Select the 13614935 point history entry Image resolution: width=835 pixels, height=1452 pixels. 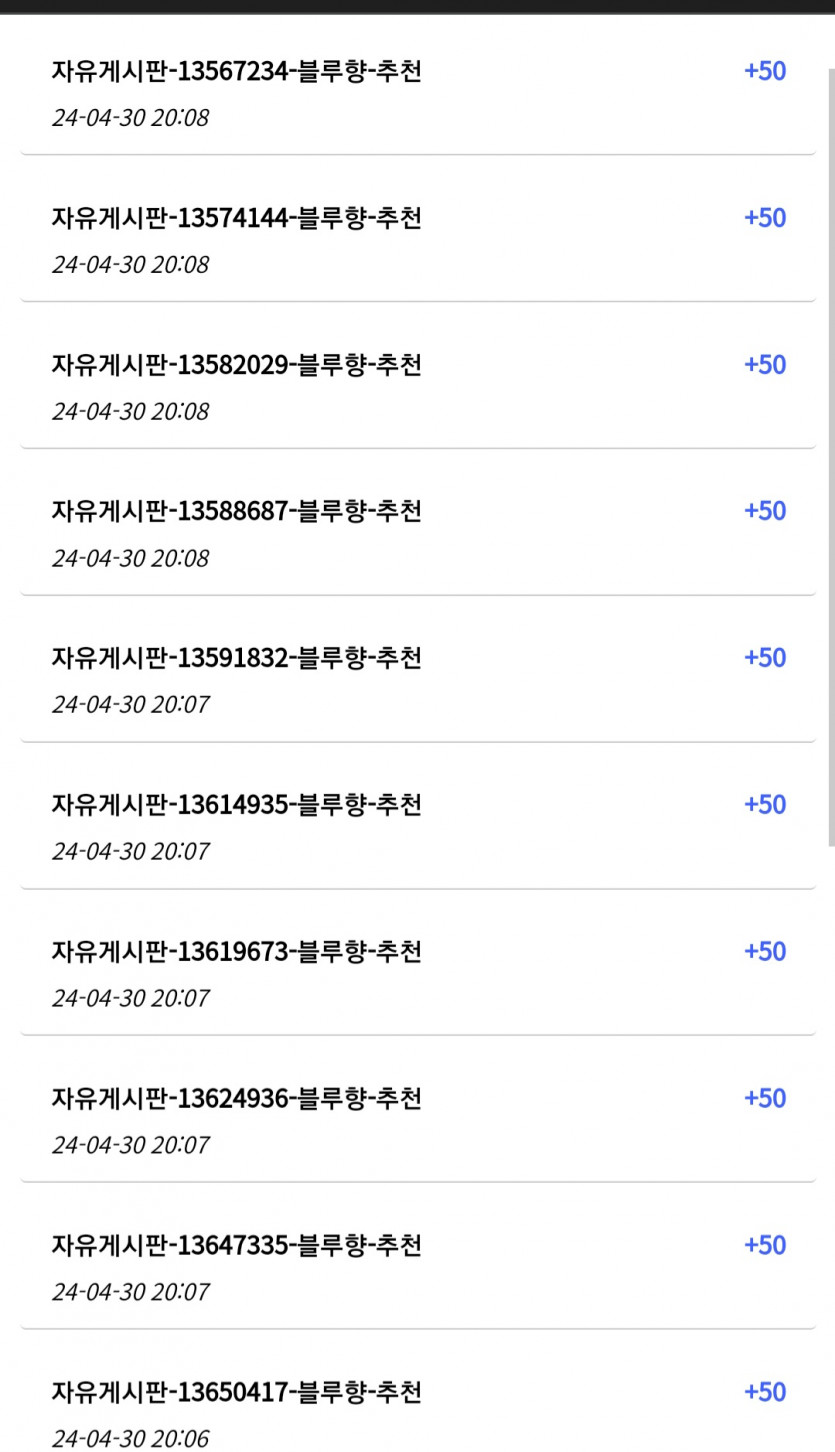coord(236,805)
